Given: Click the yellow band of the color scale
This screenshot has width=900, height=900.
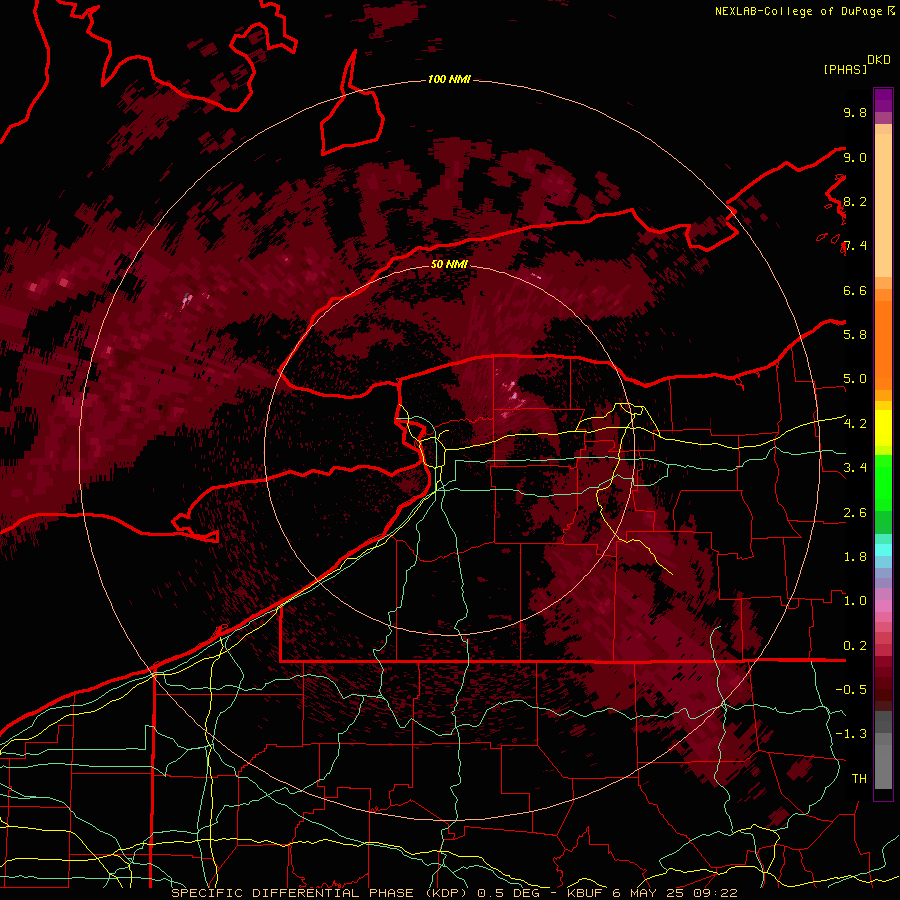Looking at the screenshot, I should click(883, 428).
